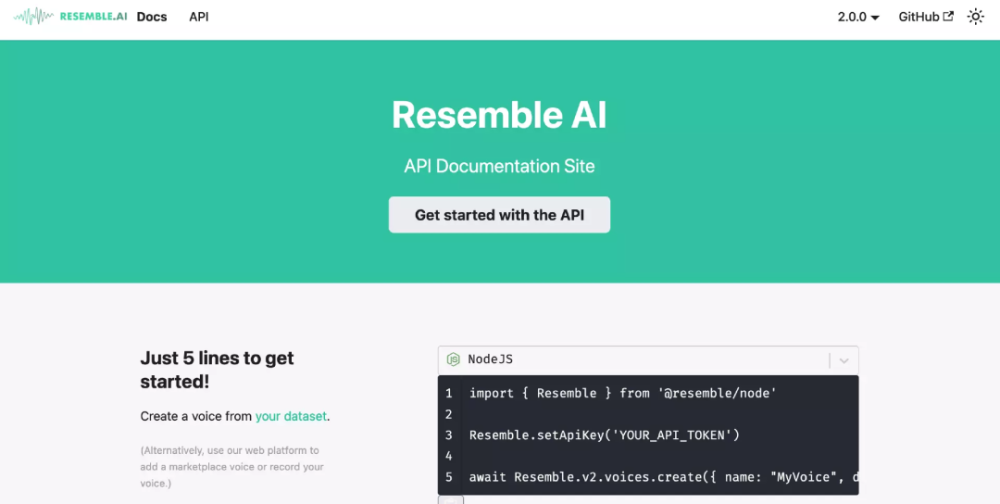Click code line importing from '@resemble/node'
The width and height of the screenshot is (1000, 504).
(622, 394)
